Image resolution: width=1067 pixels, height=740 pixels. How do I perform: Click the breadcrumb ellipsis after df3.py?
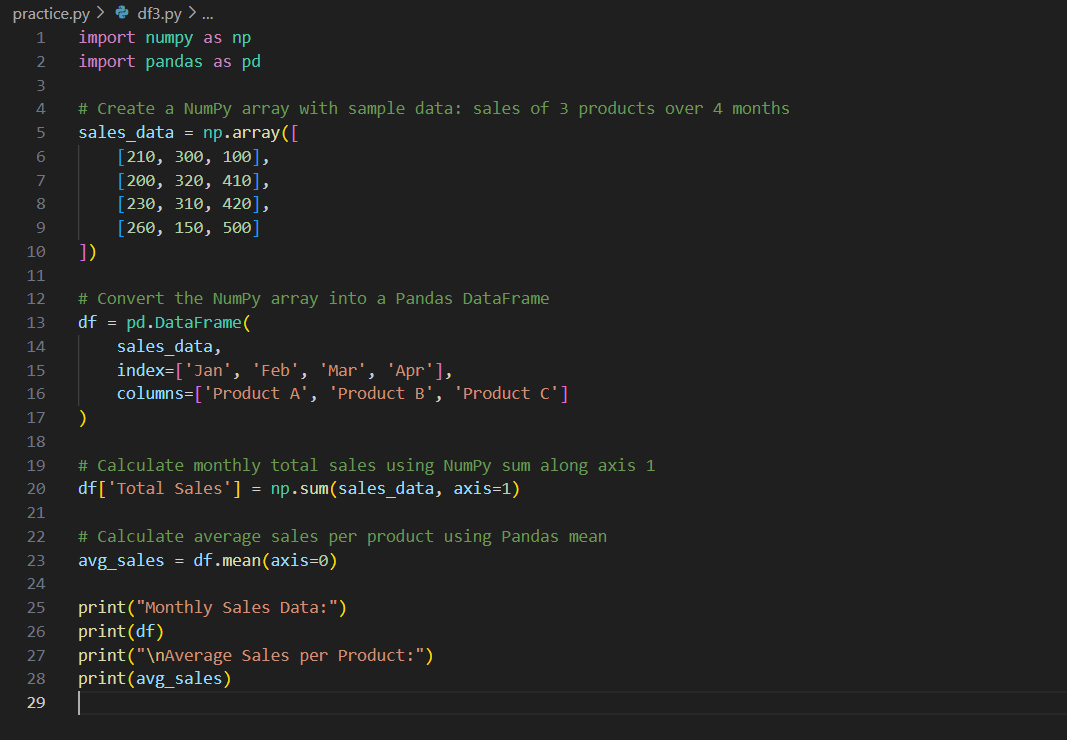(208, 14)
